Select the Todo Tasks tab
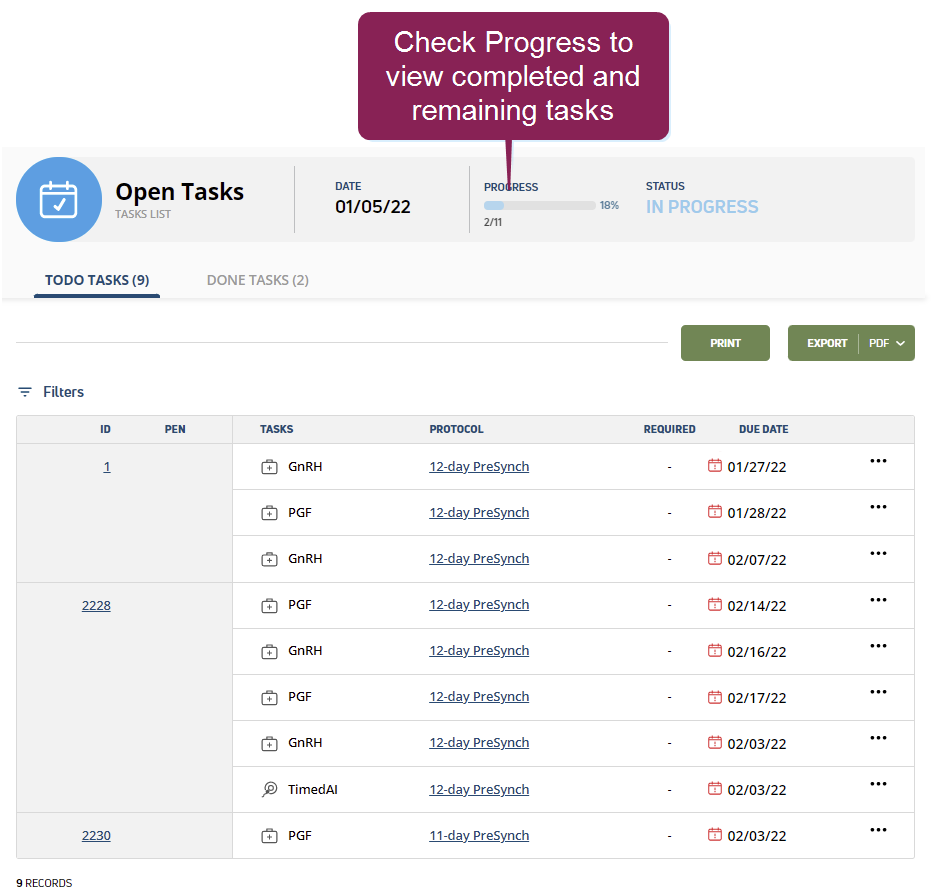Screen dimensions: 936x896 pyautogui.click(x=97, y=280)
